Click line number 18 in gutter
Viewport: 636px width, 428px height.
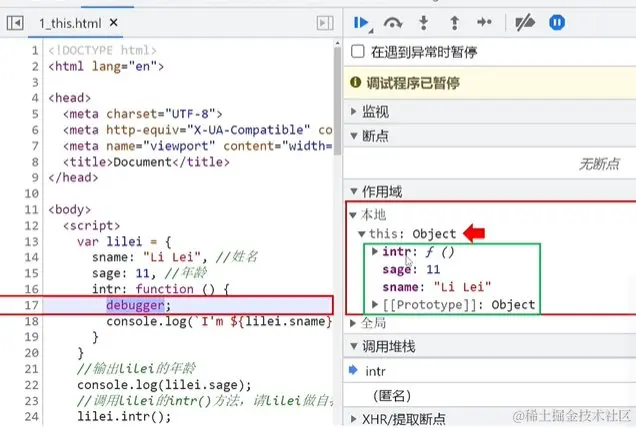tap(31, 321)
